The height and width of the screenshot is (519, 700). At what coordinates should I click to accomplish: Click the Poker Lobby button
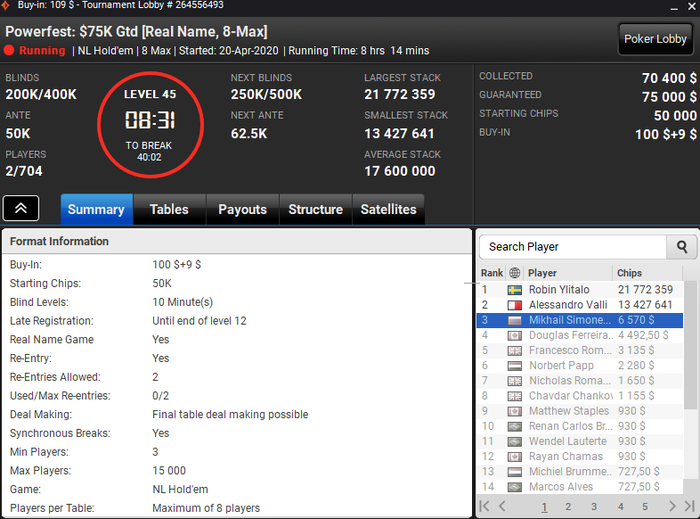(655, 39)
